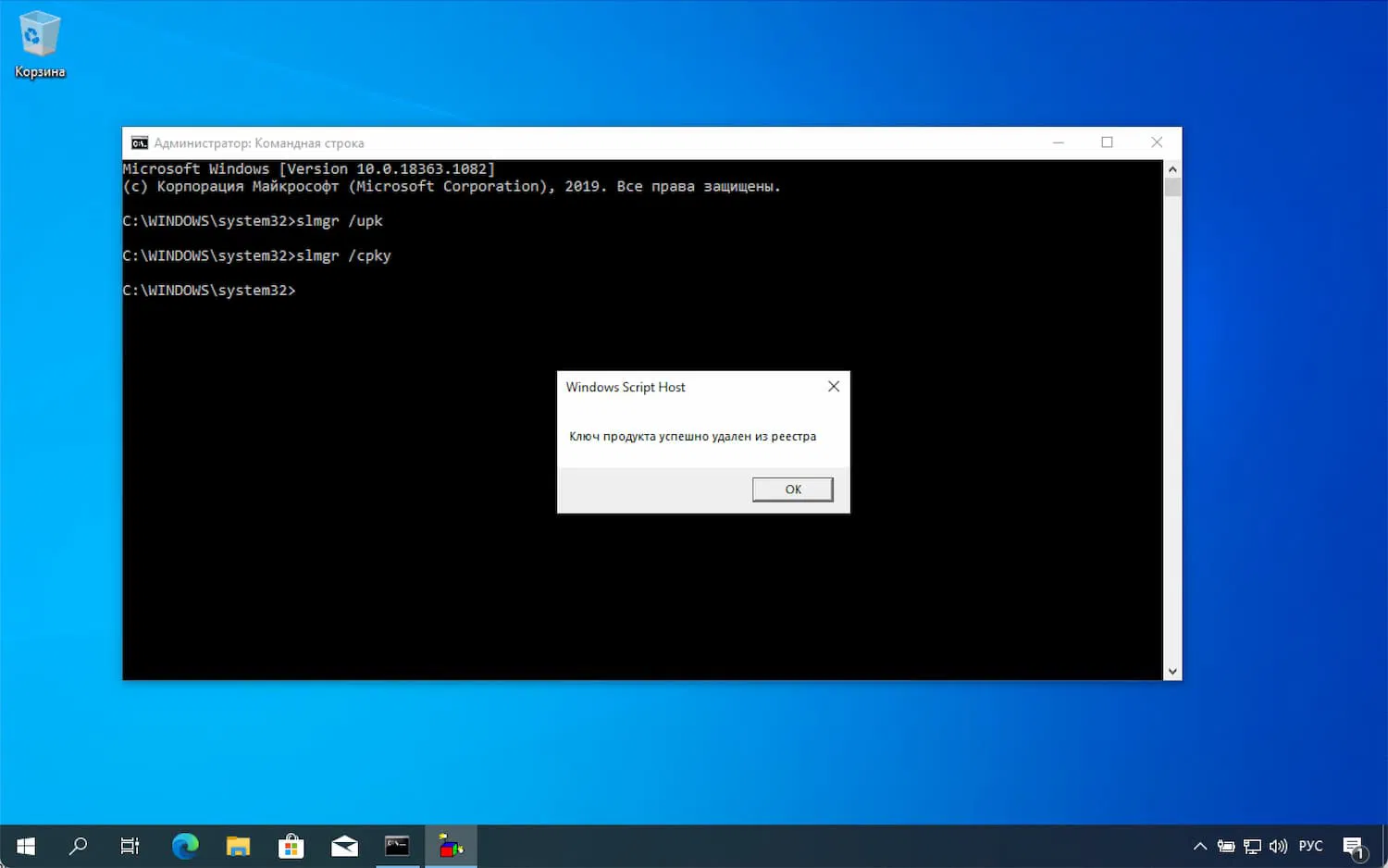Screen dimensions: 1388x868
Task: Click the active colored-cube app on the taskbar
Action: [x=450, y=846]
